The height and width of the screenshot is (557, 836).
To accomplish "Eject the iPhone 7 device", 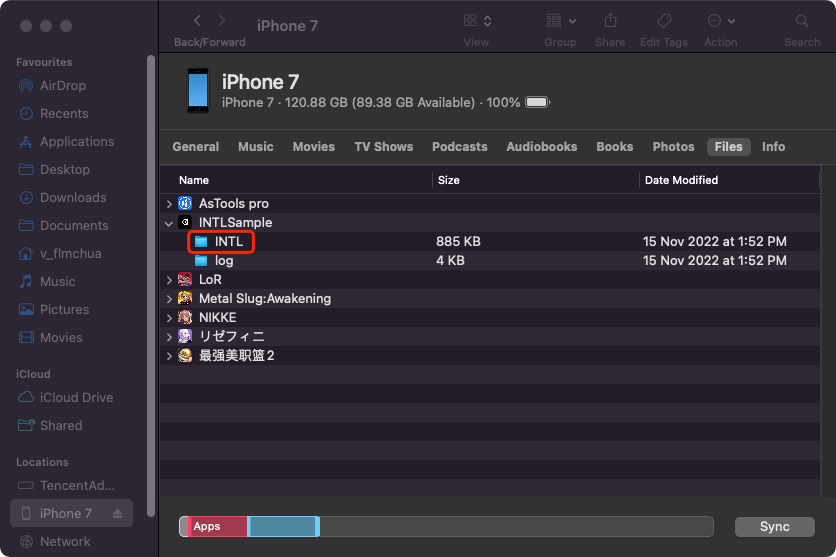I will pos(118,514).
